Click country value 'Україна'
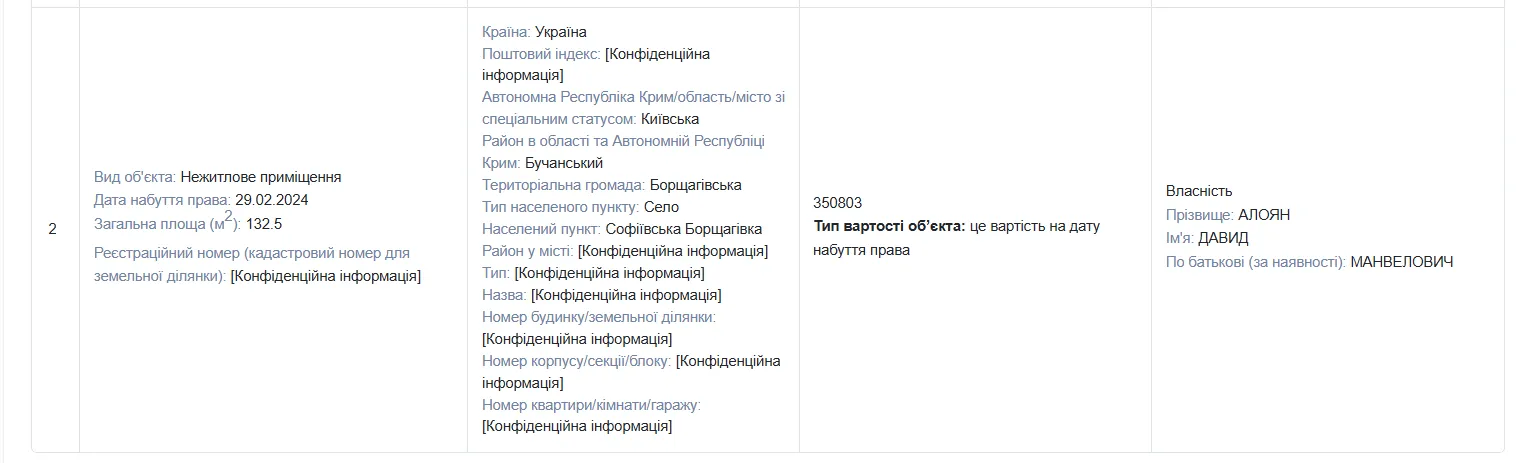 point(561,32)
